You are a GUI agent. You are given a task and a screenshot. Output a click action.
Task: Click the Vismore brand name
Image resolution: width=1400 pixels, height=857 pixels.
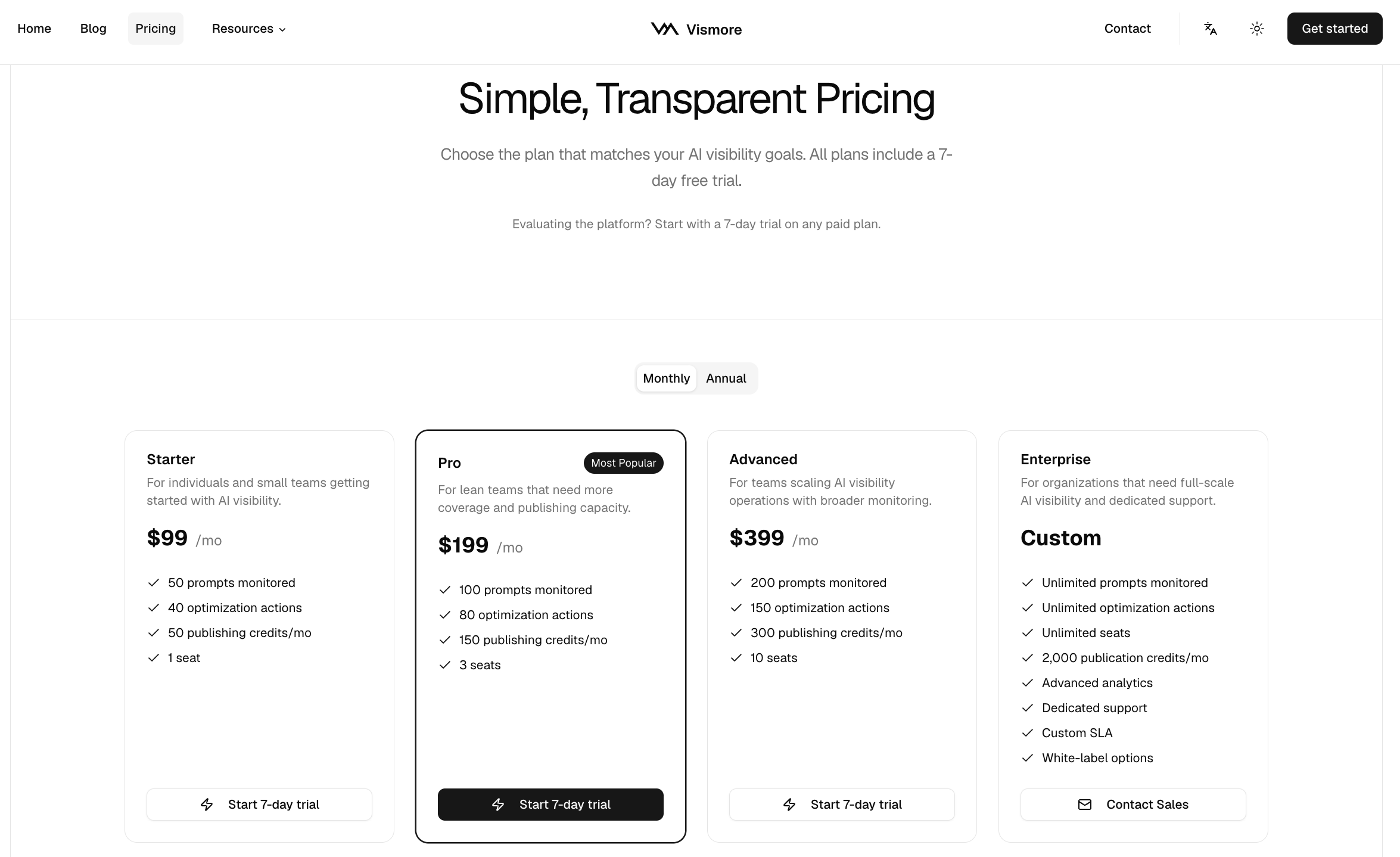pos(714,30)
